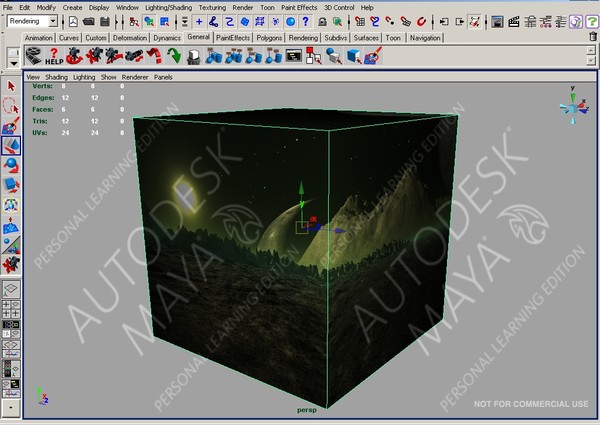Click the green curved arrow shelf icon

(x=174, y=56)
